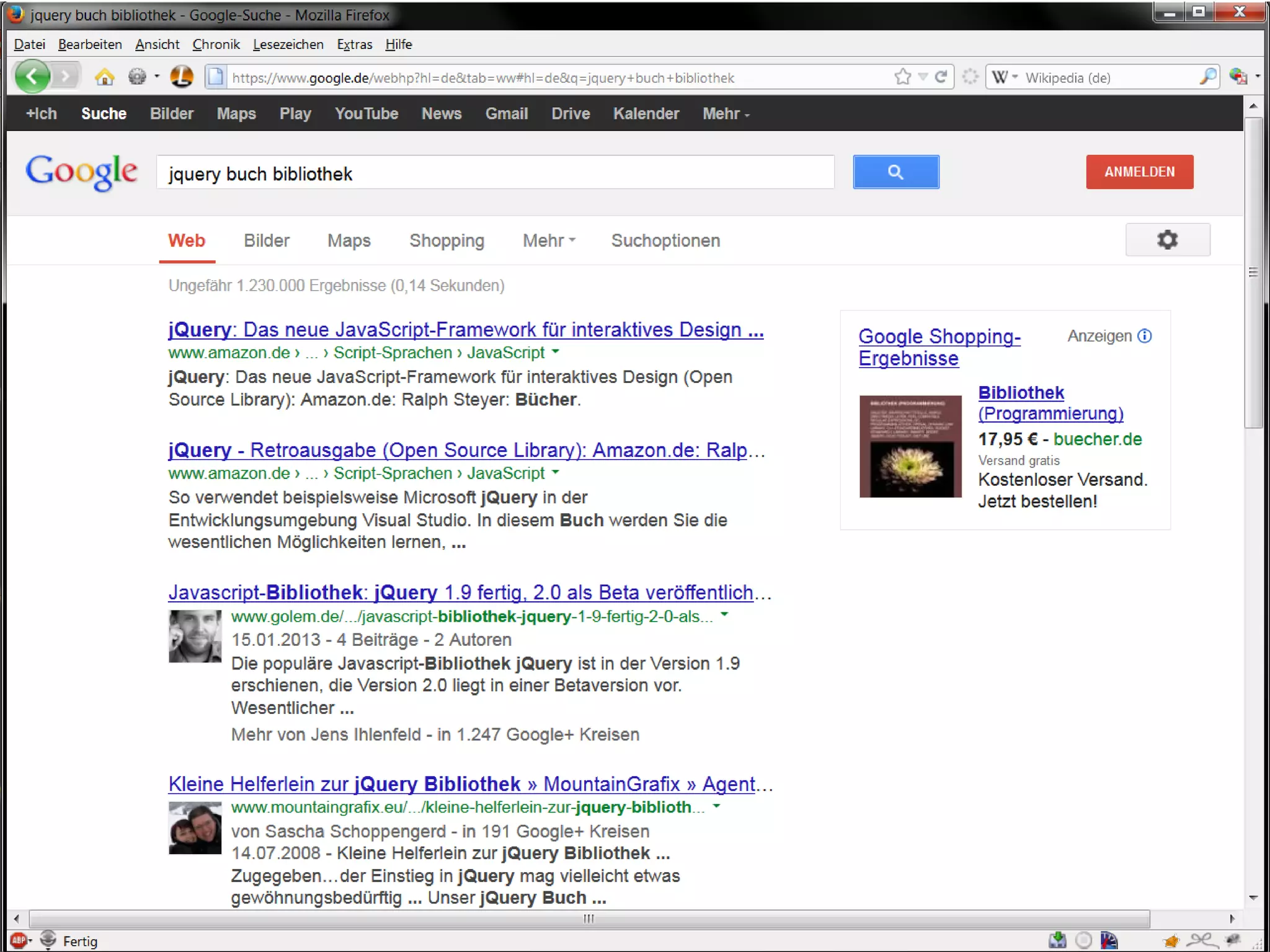Click the green back navigation arrow

coord(32,77)
